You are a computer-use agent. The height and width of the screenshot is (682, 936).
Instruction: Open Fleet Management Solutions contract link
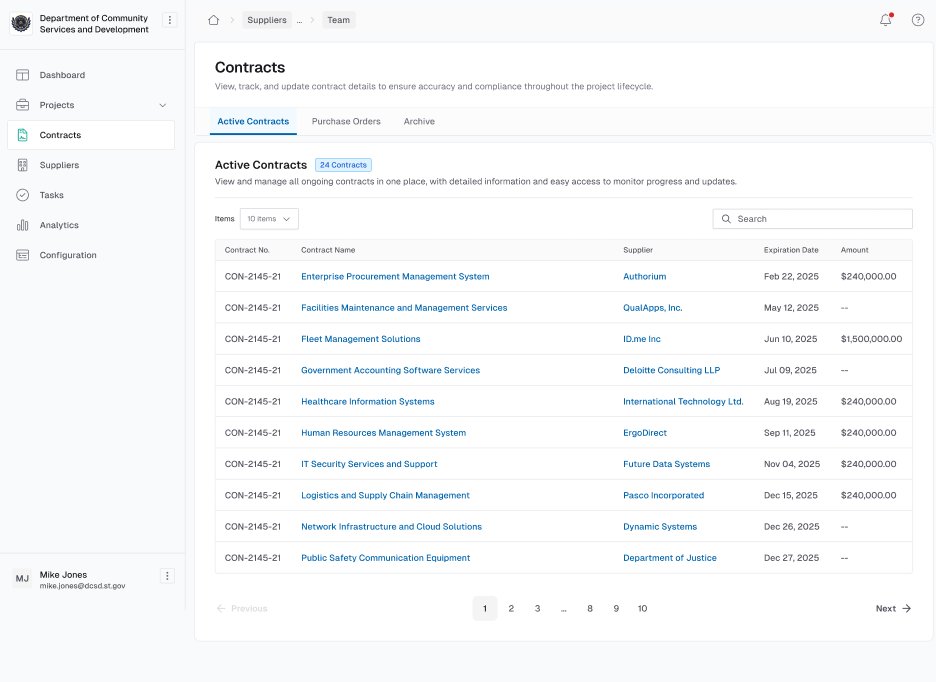pyautogui.click(x=360, y=339)
